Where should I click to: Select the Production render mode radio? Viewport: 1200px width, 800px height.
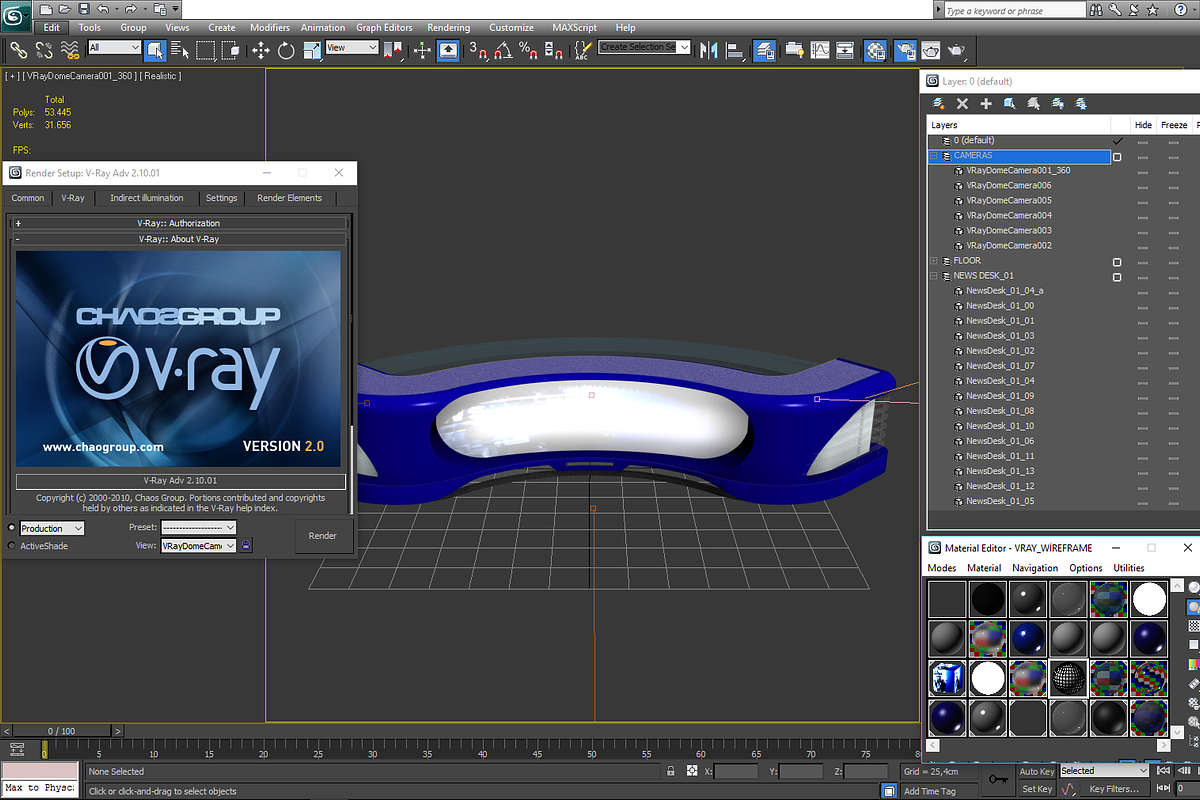point(12,528)
